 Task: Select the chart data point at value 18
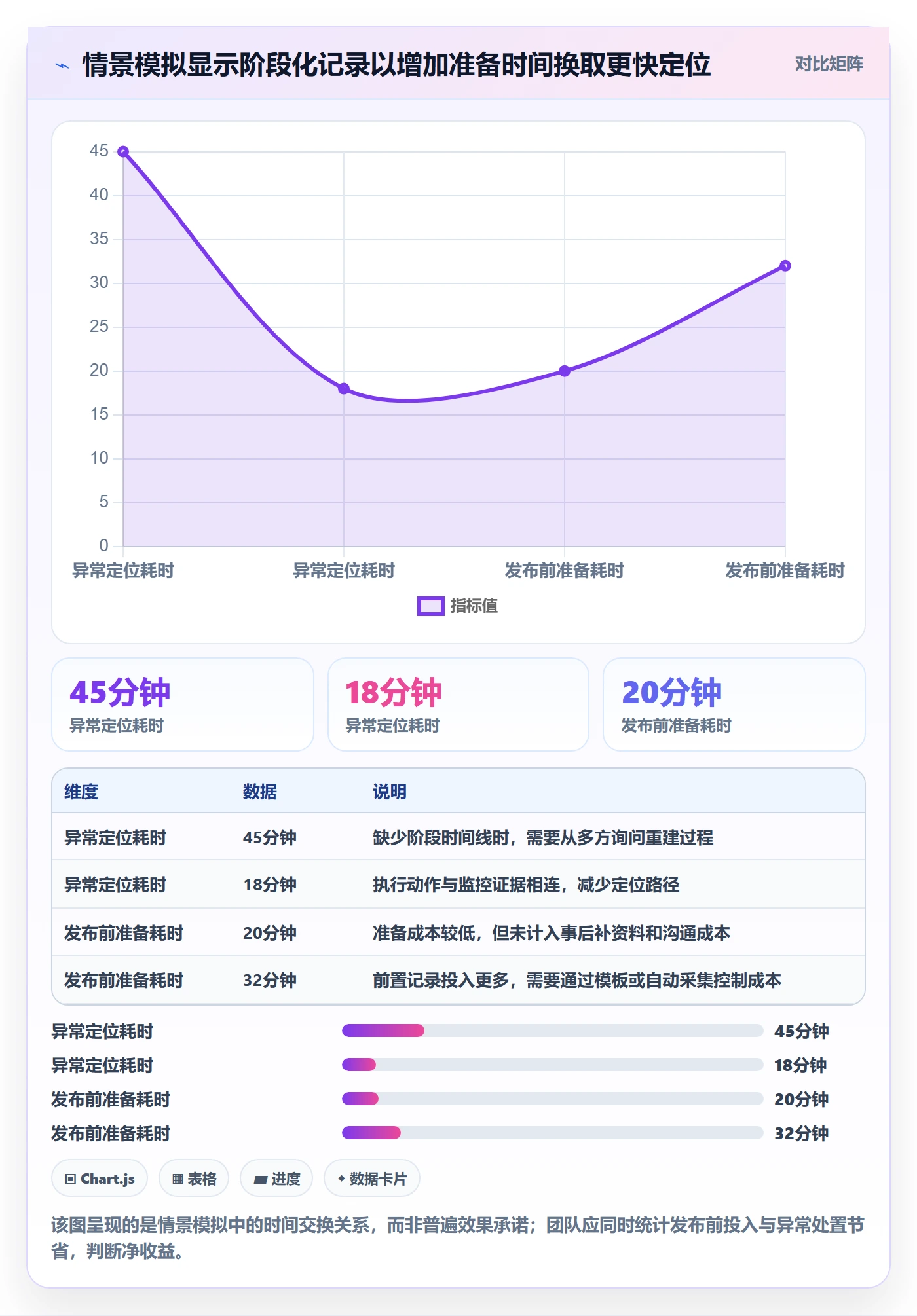pyautogui.click(x=344, y=389)
